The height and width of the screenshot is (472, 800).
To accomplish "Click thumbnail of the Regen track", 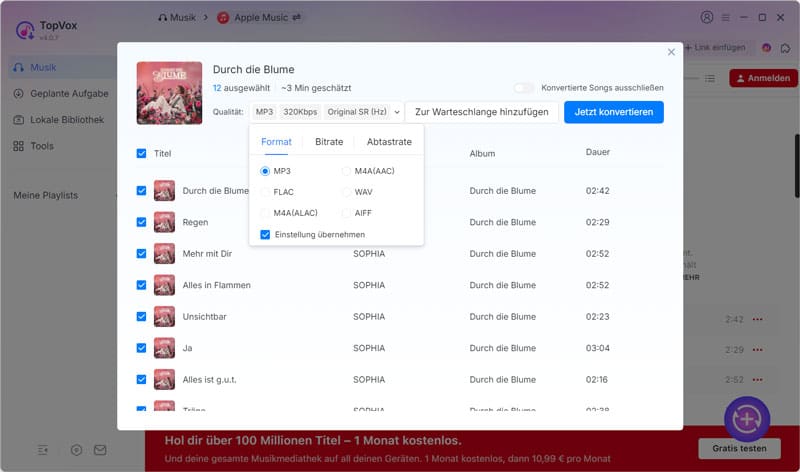I will [164, 222].
